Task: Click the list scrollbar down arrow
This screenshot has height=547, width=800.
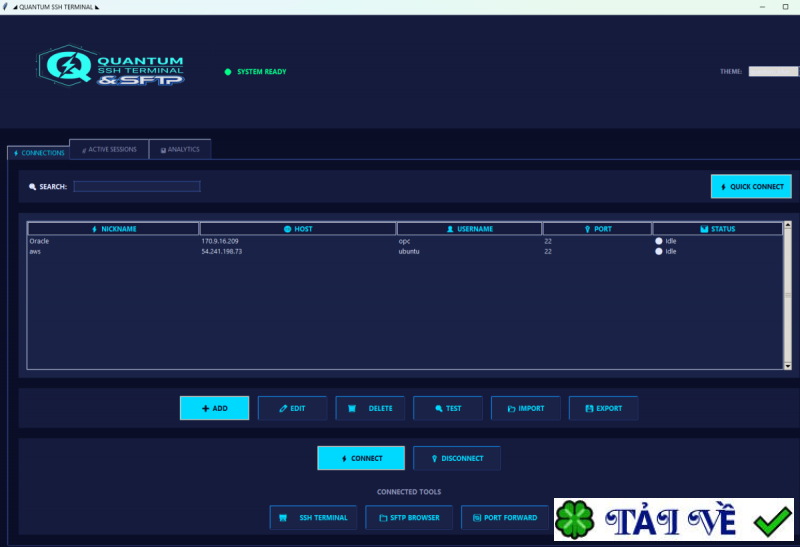Action: [x=788, y=366]
